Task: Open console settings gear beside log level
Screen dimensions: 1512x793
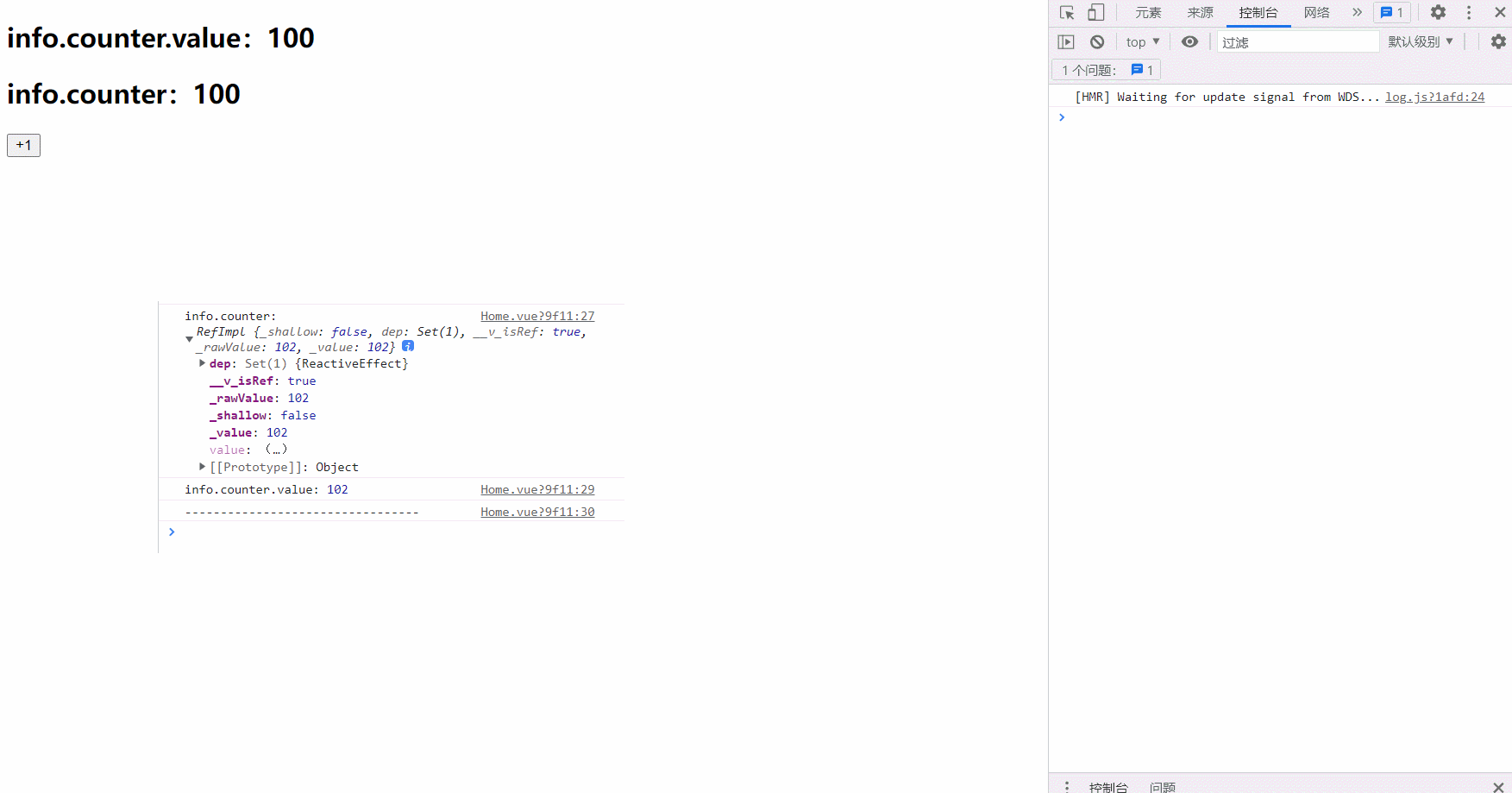Action: [1498, 42]
